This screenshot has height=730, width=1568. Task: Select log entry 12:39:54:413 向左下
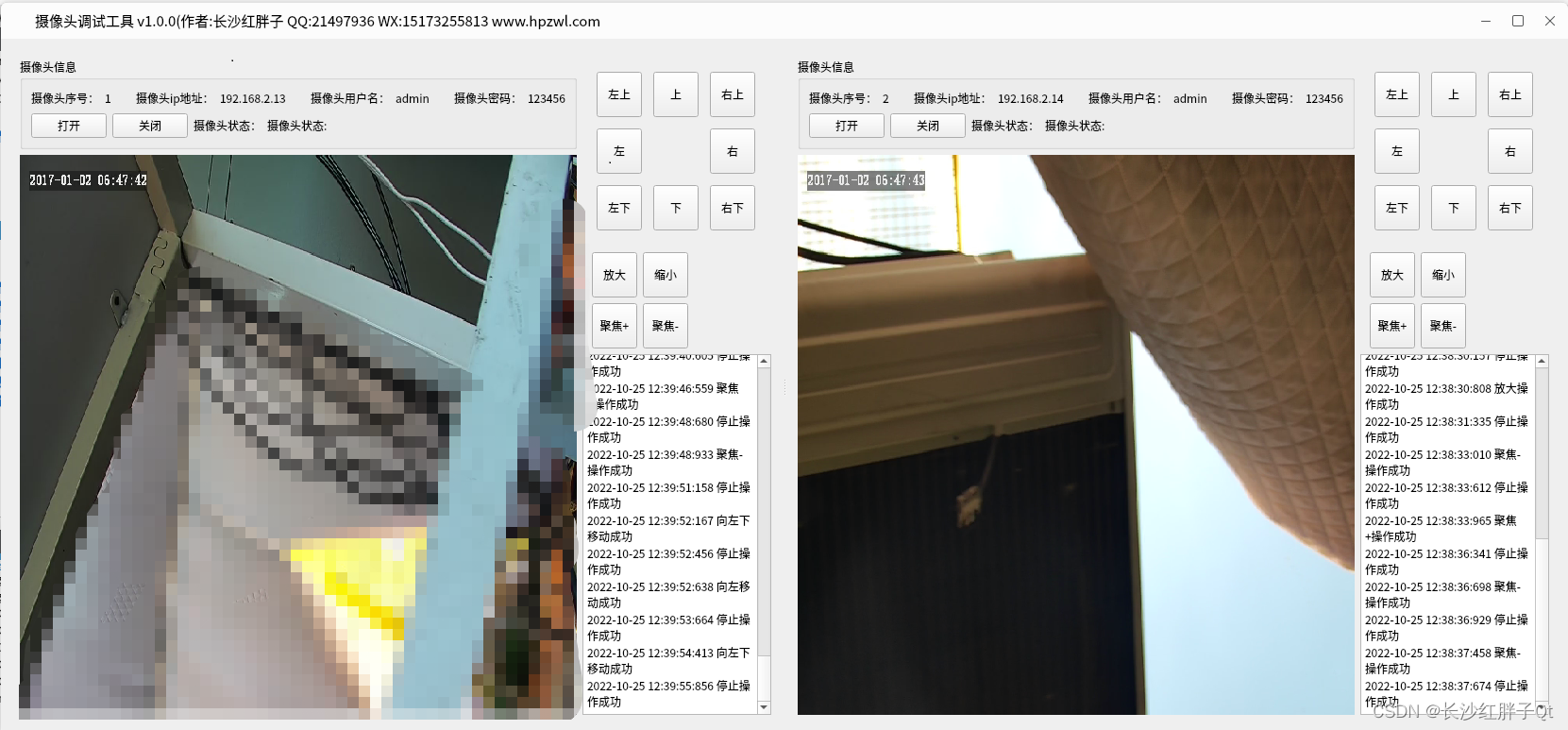pyautogui.click(x=668, y=661)
